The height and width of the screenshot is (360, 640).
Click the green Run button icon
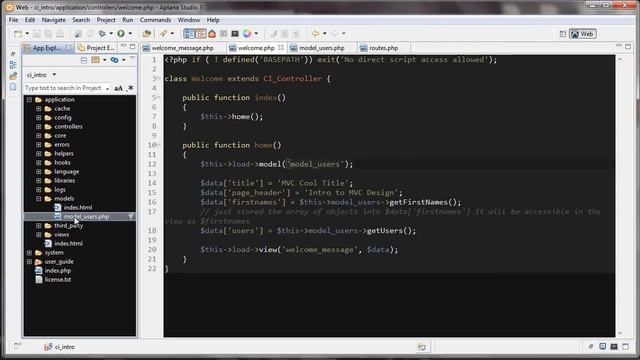(x=121, y=33)
